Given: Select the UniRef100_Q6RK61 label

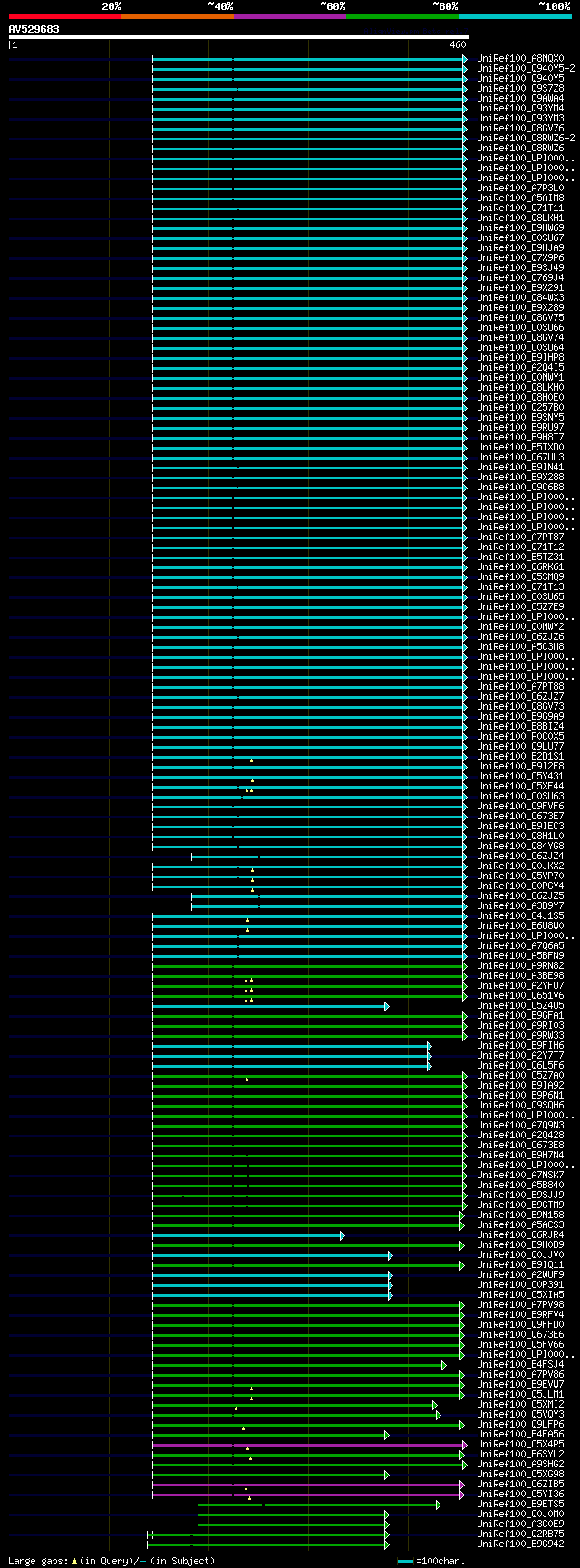Looking at the screenshot, I should click(x=519, y=567).
